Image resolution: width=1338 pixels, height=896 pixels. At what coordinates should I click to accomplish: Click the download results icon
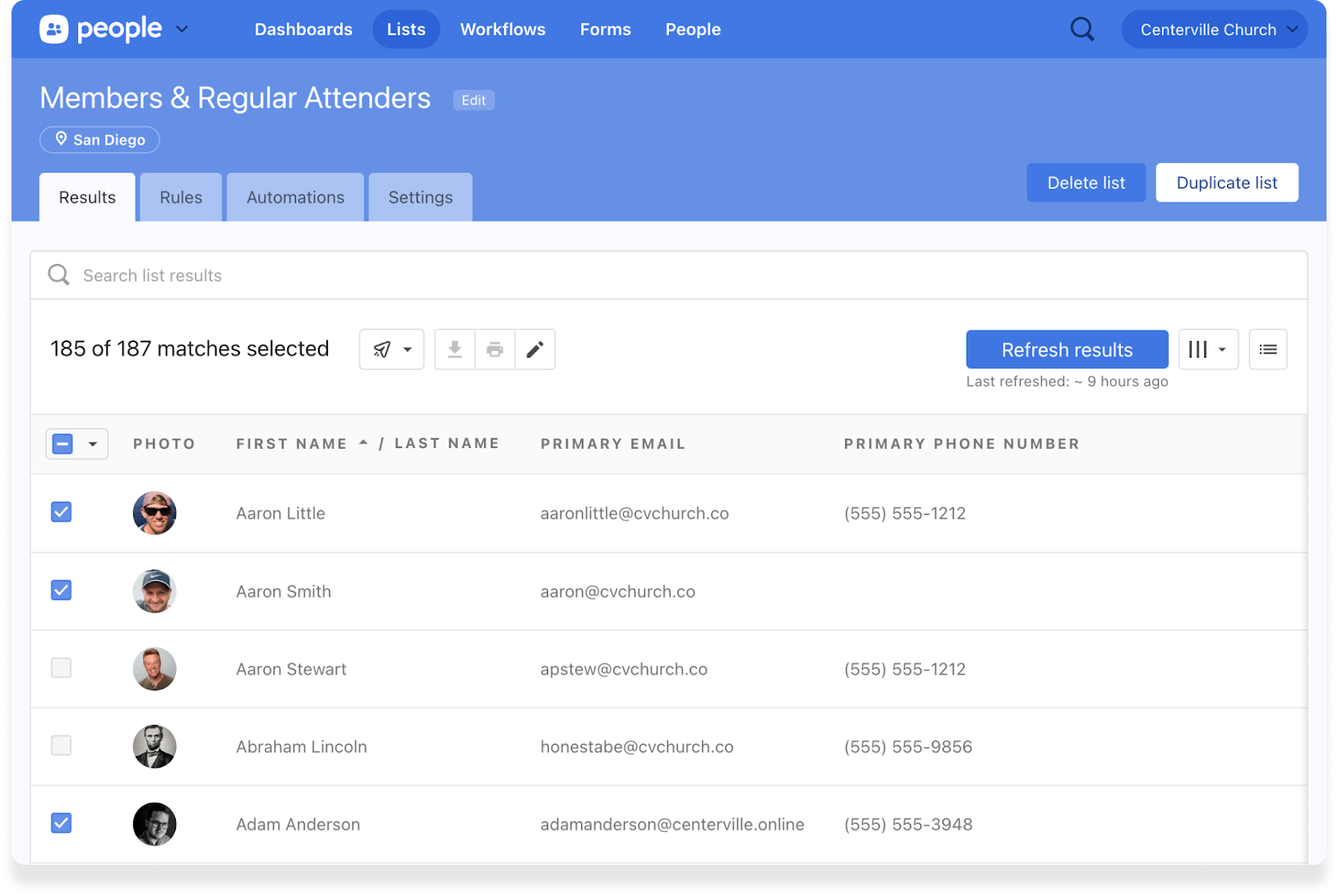(x=454, y=349)
